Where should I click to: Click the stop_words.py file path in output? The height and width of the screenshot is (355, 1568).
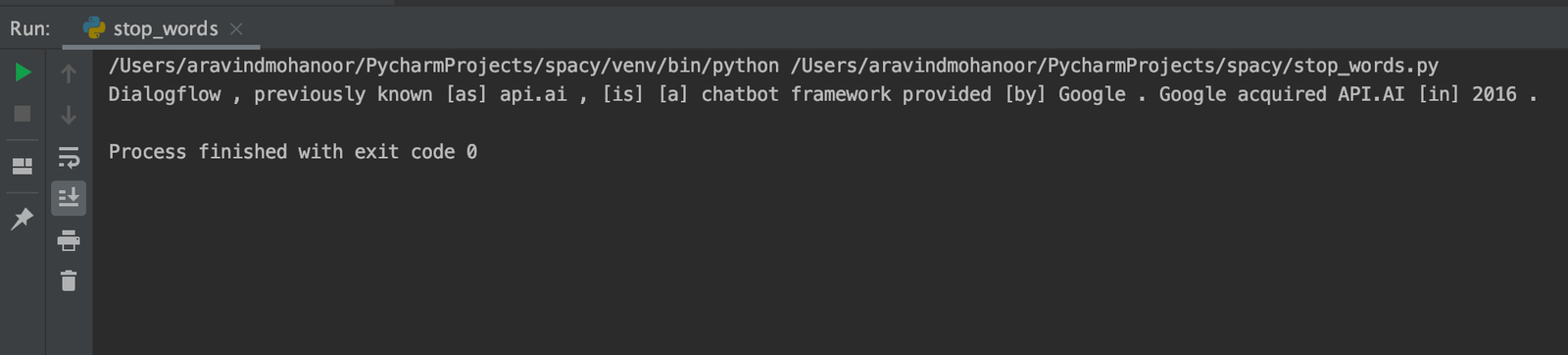click(x=1115, y=66)
